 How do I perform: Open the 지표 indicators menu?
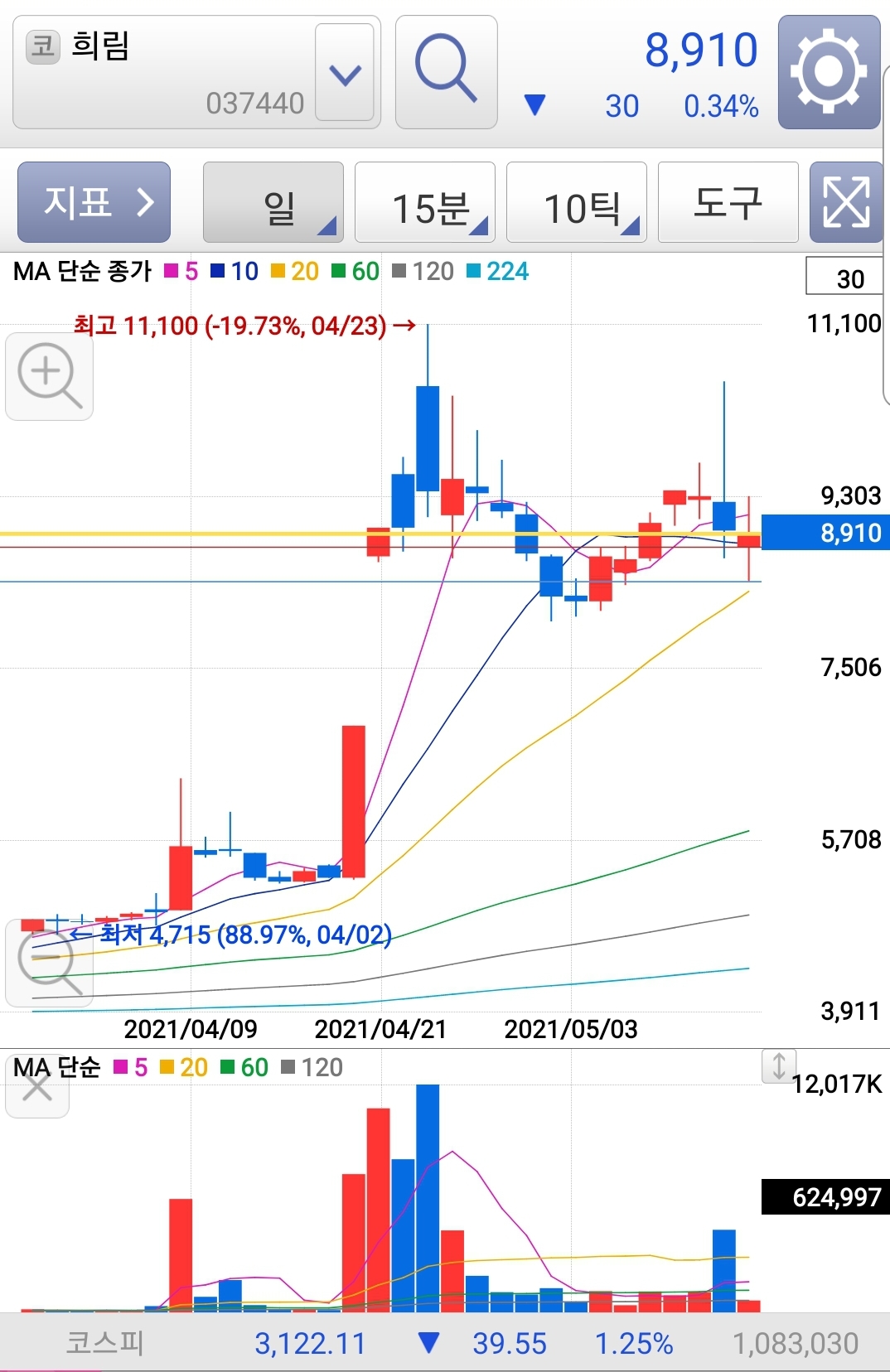tap(94, 202)
